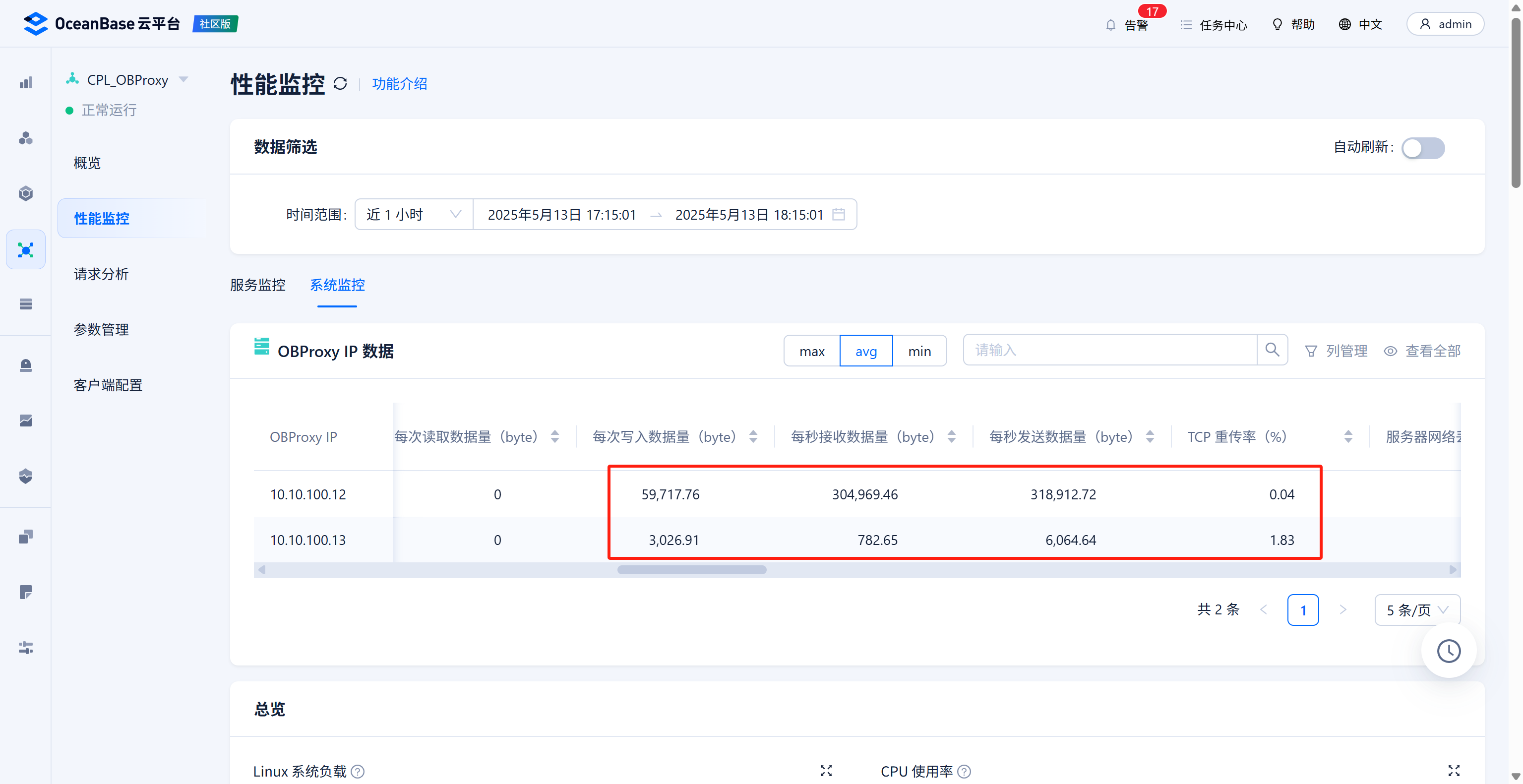
Task: Switch to the 系统监控 tab
Action: (x=337, y=285)
